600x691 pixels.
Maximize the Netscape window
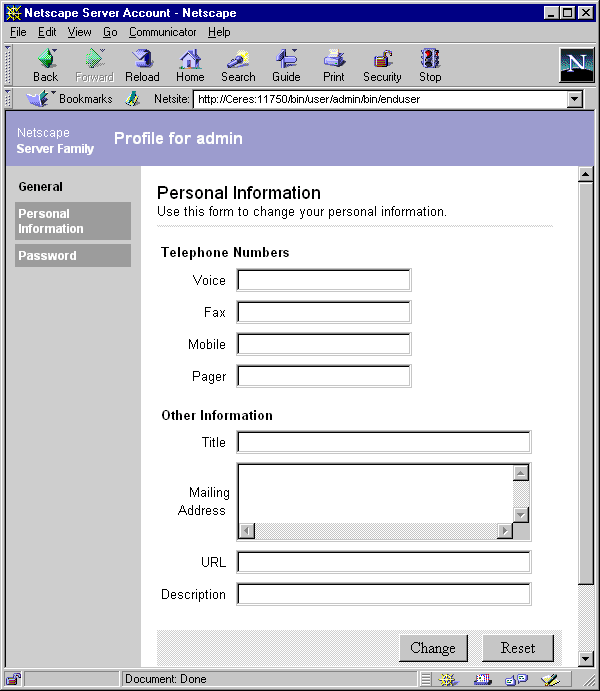click(567, 13)
